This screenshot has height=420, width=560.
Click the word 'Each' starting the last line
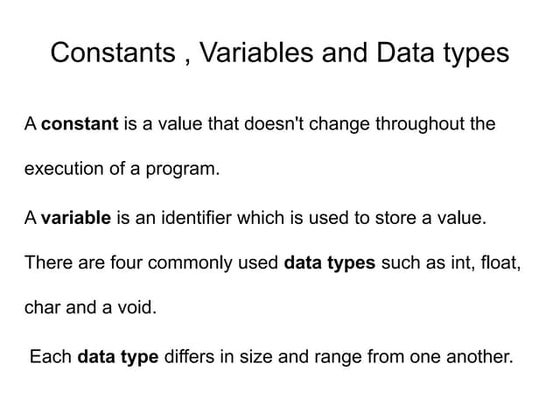50,357
